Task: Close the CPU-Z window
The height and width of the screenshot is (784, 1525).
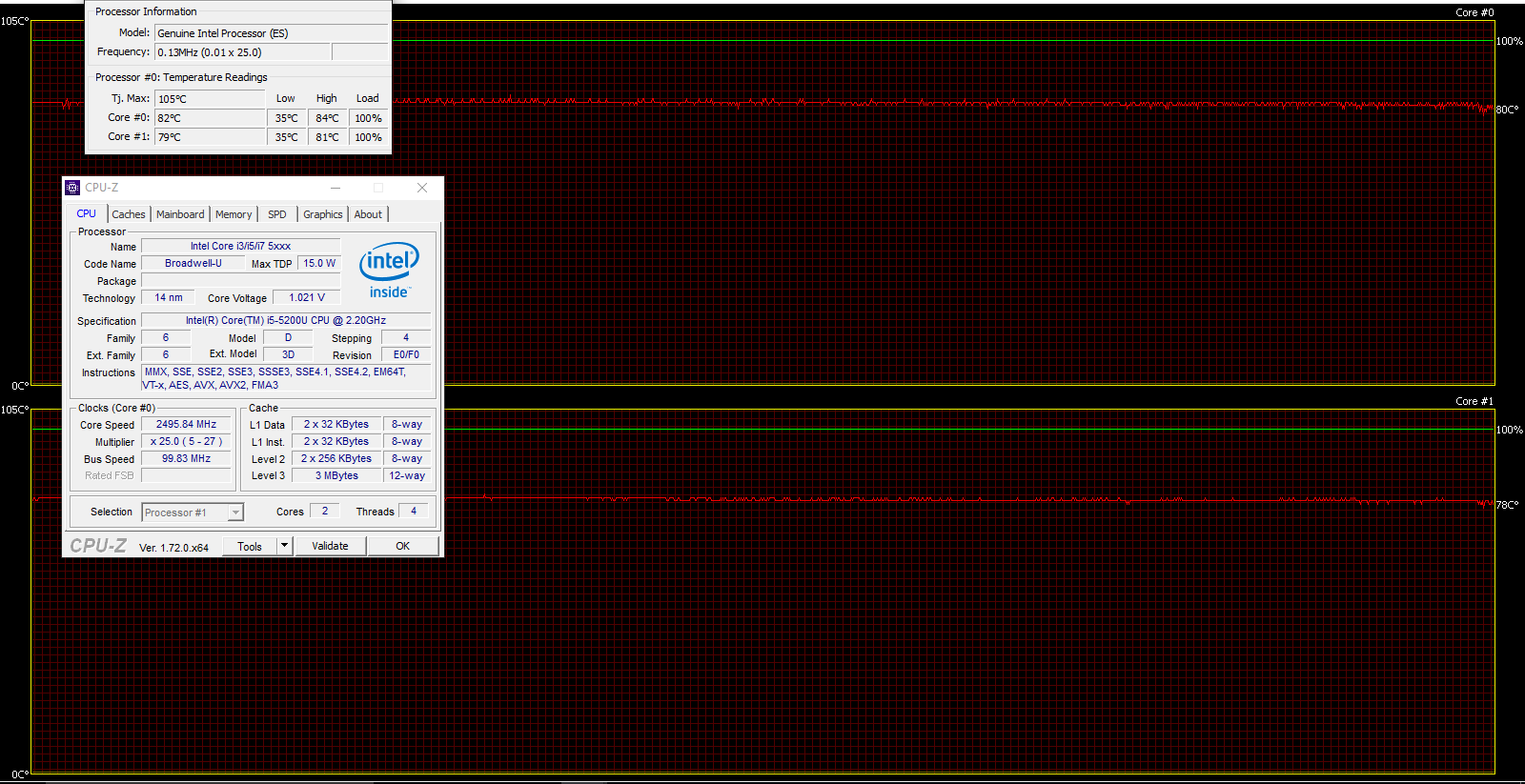Action: click(x=422, y=188)
